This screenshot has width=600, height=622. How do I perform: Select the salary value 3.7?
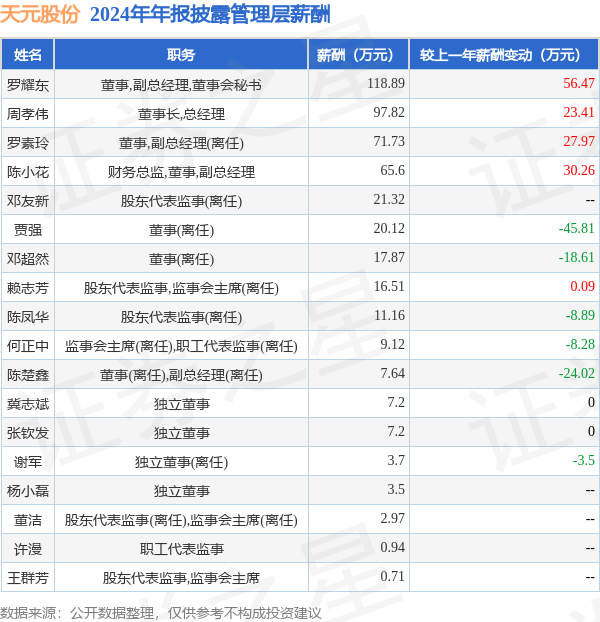tap(396, 460)
